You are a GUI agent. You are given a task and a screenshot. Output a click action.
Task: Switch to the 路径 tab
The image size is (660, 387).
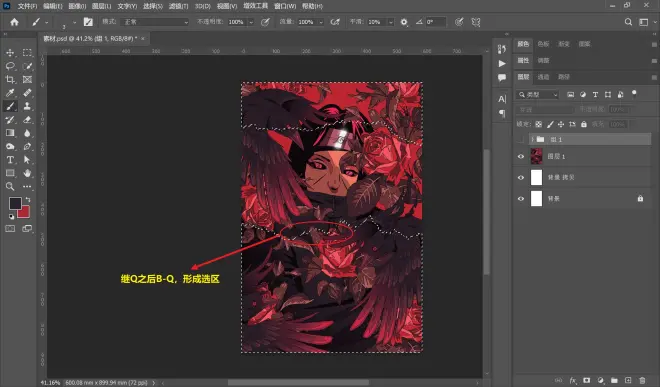(x=564, y=77)
